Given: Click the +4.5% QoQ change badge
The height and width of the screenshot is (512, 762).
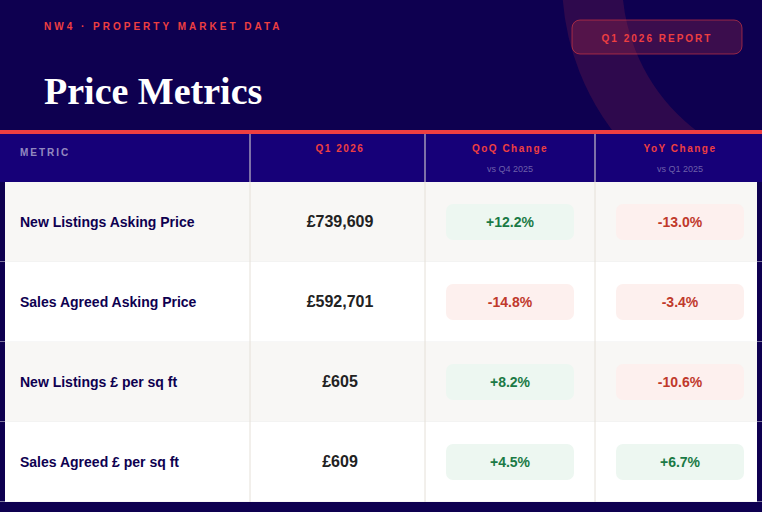Looking at the screenshot, I should [510, 462].
